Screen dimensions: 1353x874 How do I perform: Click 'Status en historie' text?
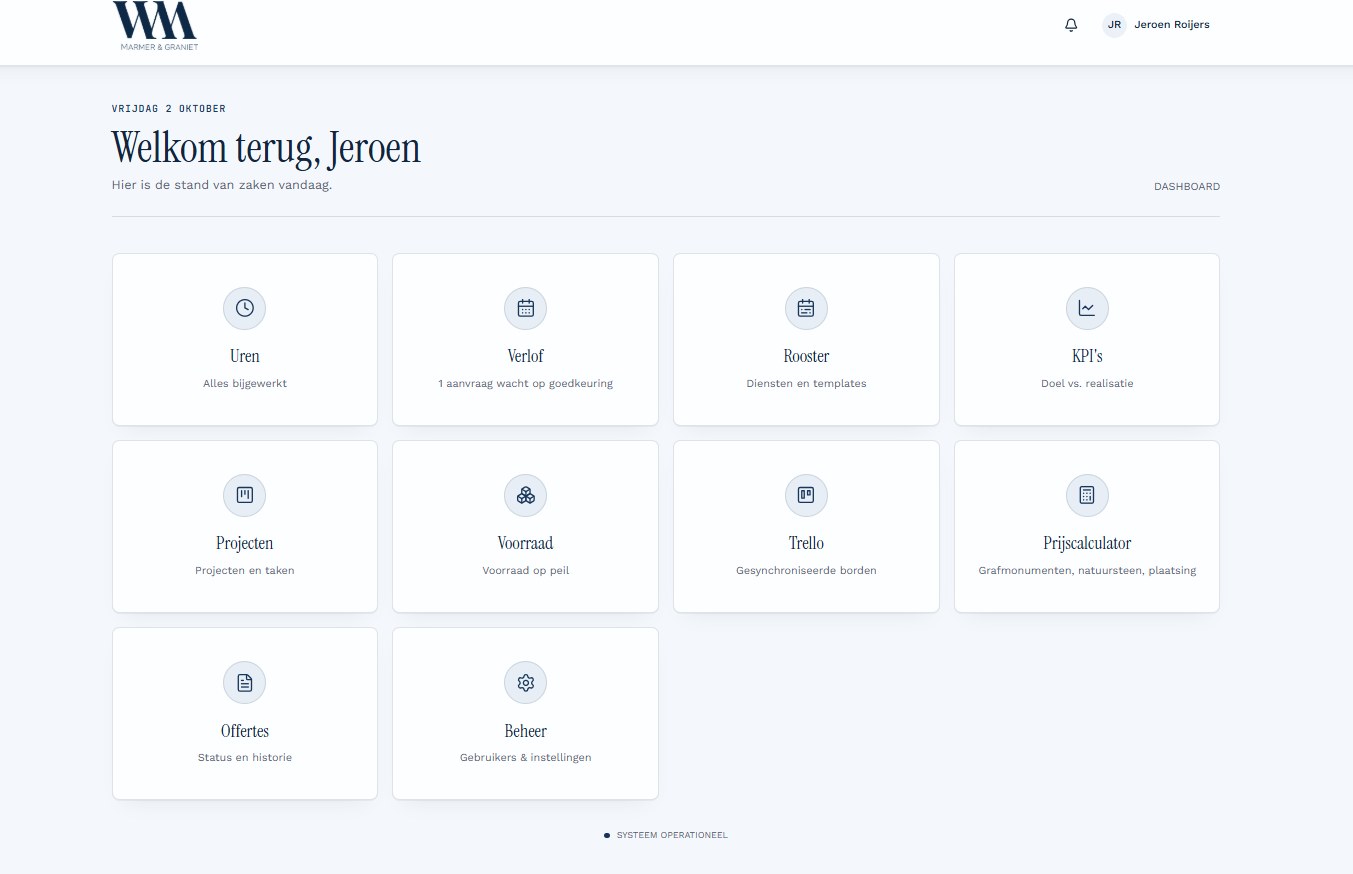245,757
